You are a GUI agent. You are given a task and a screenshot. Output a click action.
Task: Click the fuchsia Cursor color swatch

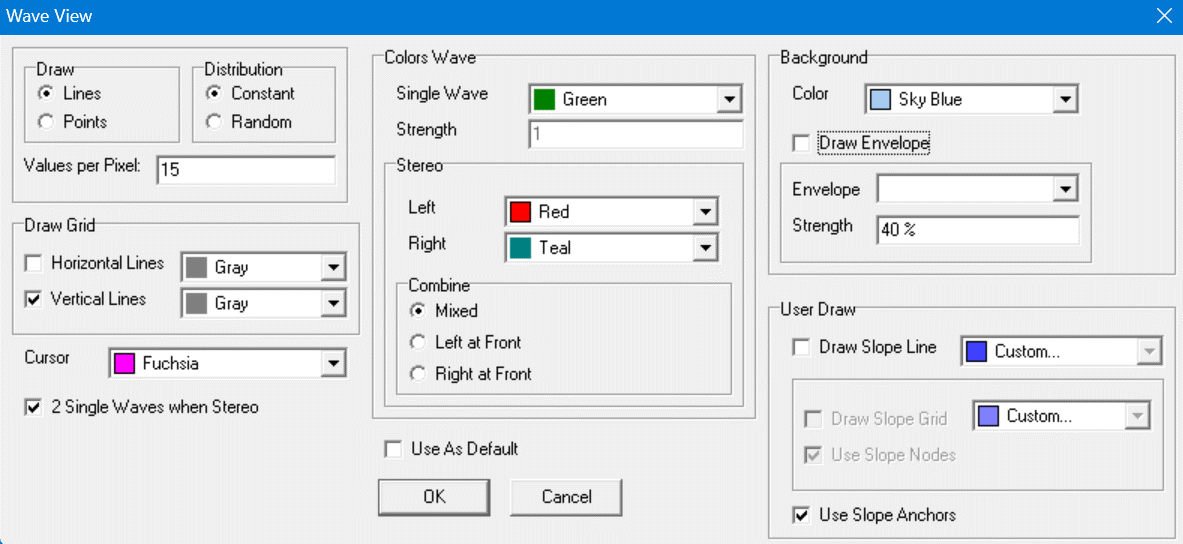click(124, 364)
